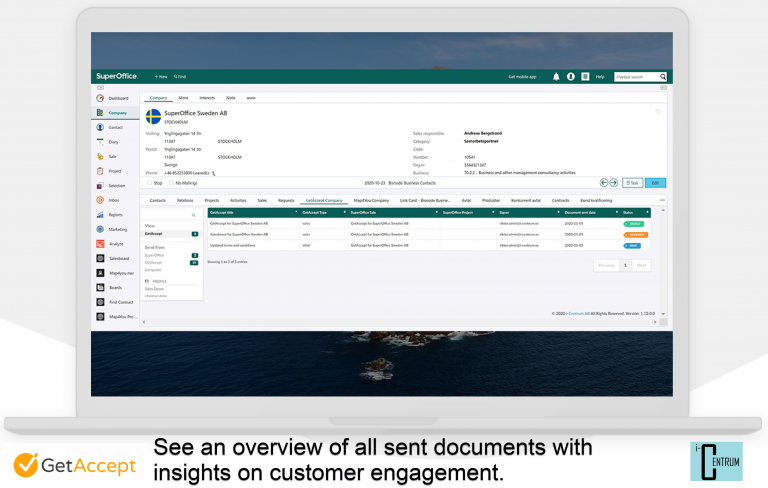Open the Selection sidebar icon

coord(100,186)
